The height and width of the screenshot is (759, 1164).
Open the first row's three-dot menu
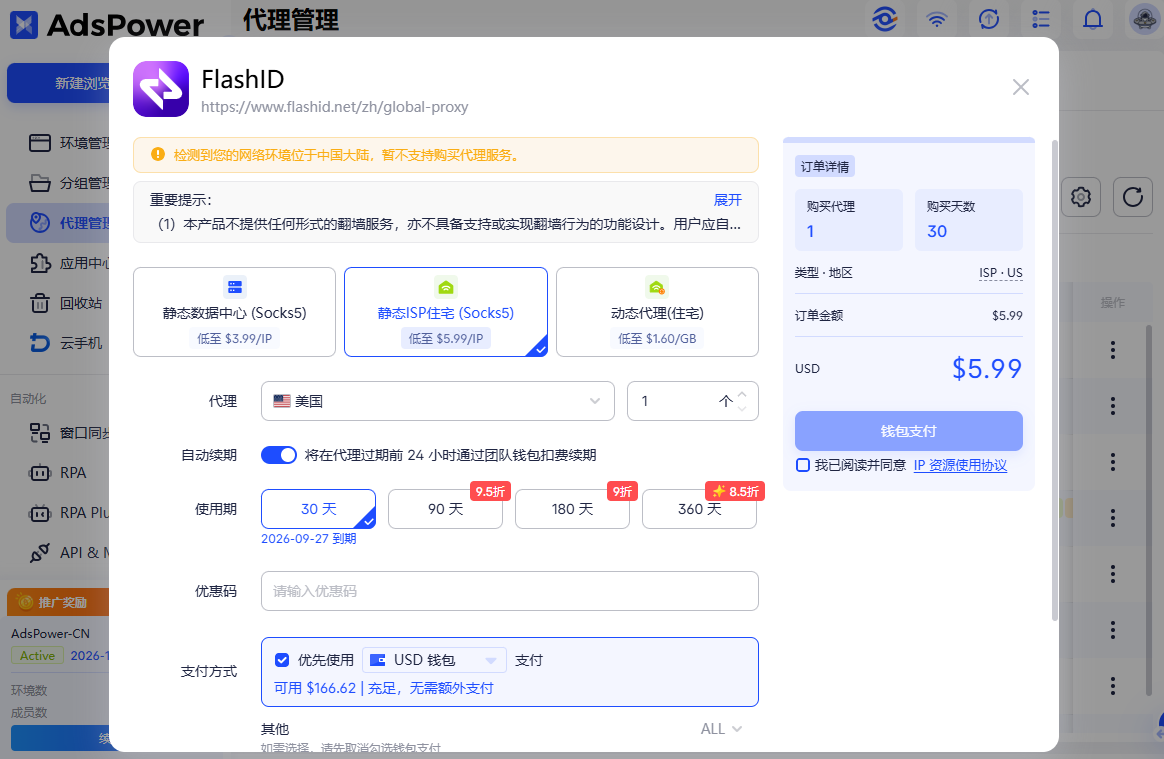[x=1113, y=350]
